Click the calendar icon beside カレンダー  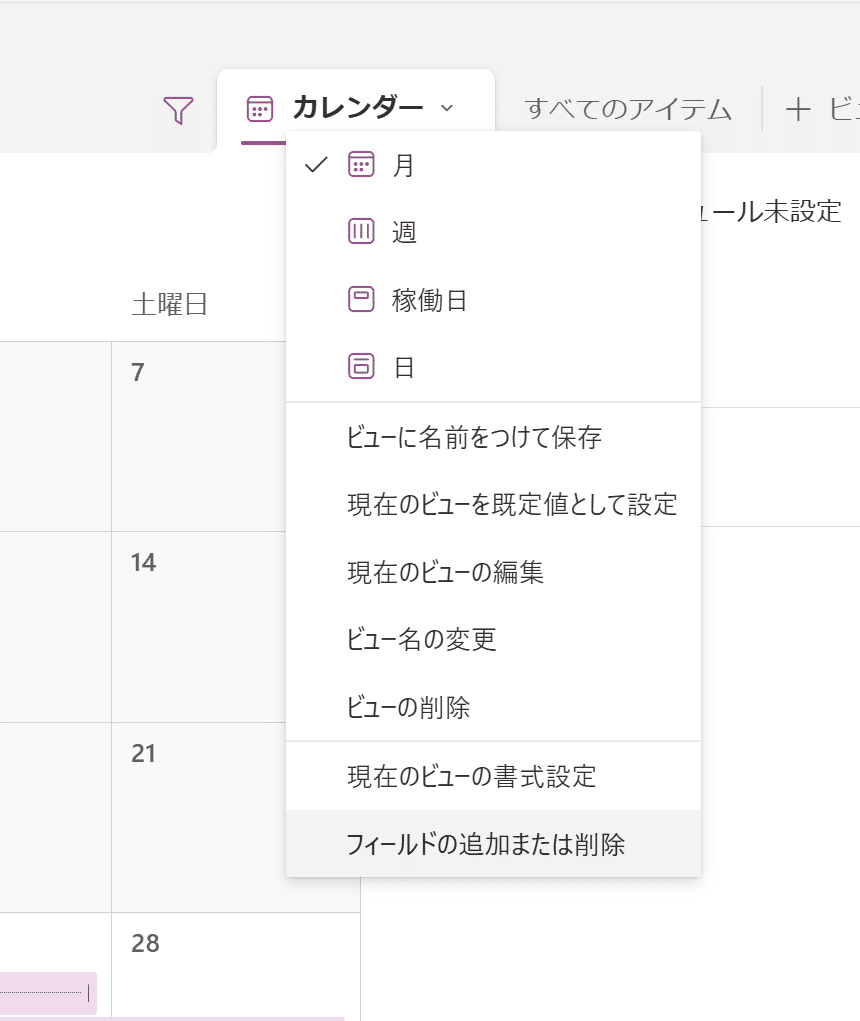[260, 109]
